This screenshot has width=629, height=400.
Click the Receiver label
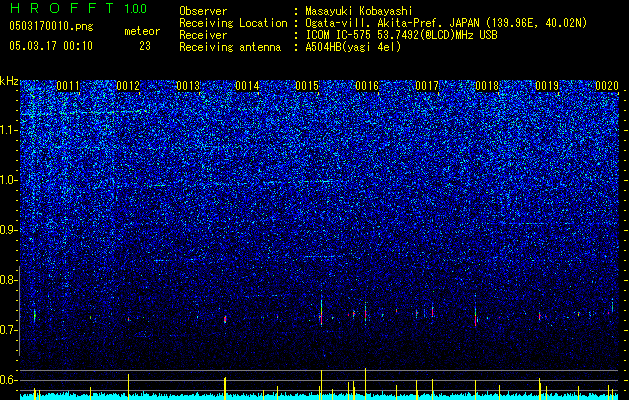[203, 35]
